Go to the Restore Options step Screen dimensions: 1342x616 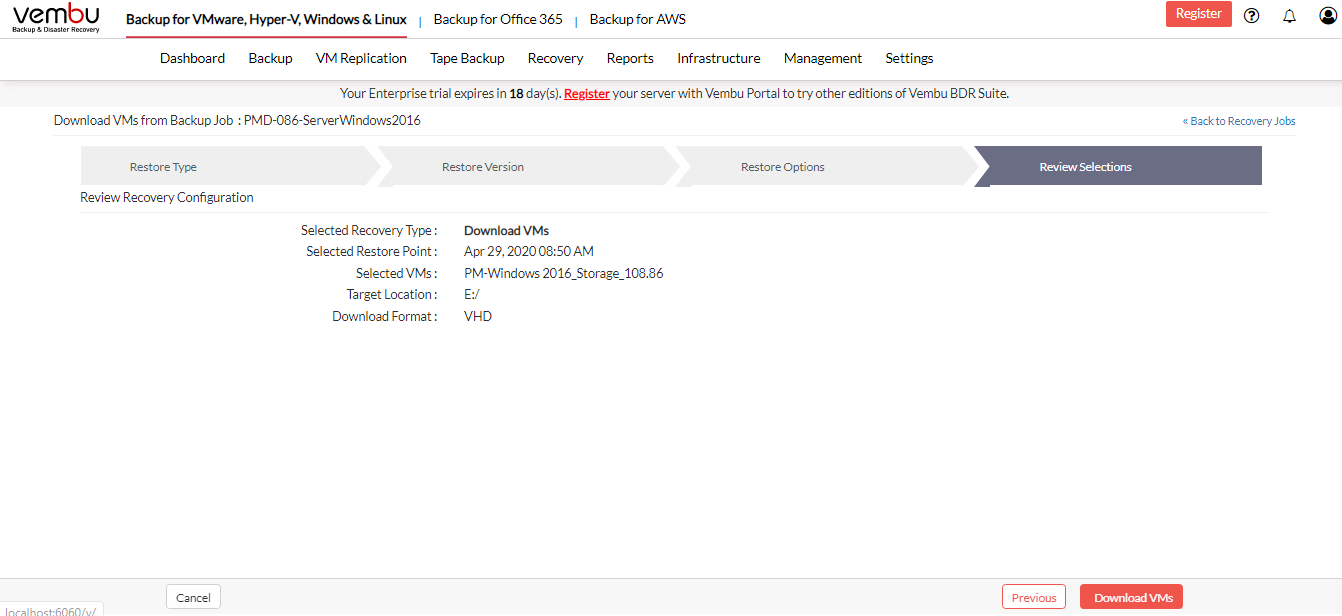[x=826, y=167]
